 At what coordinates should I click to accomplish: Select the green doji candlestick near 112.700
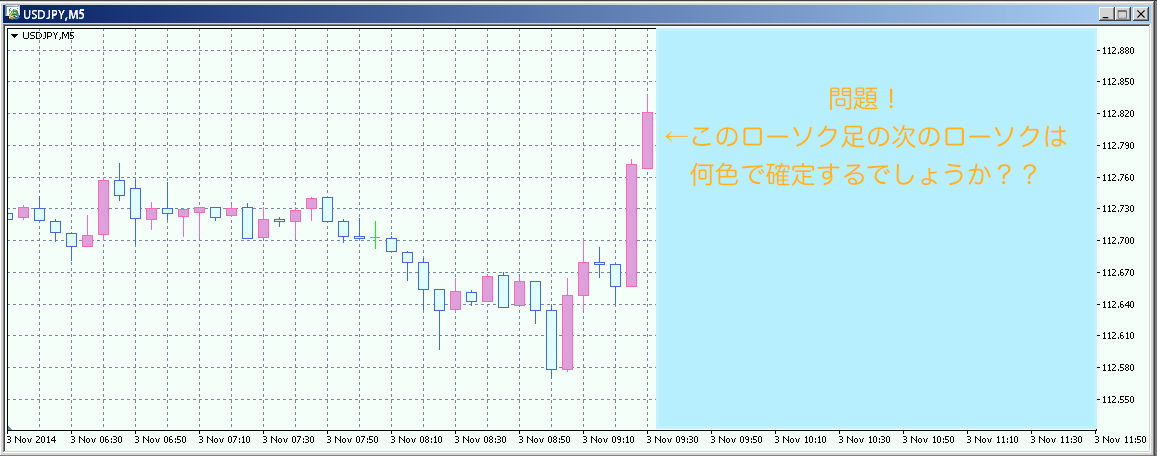coord(376,235)
